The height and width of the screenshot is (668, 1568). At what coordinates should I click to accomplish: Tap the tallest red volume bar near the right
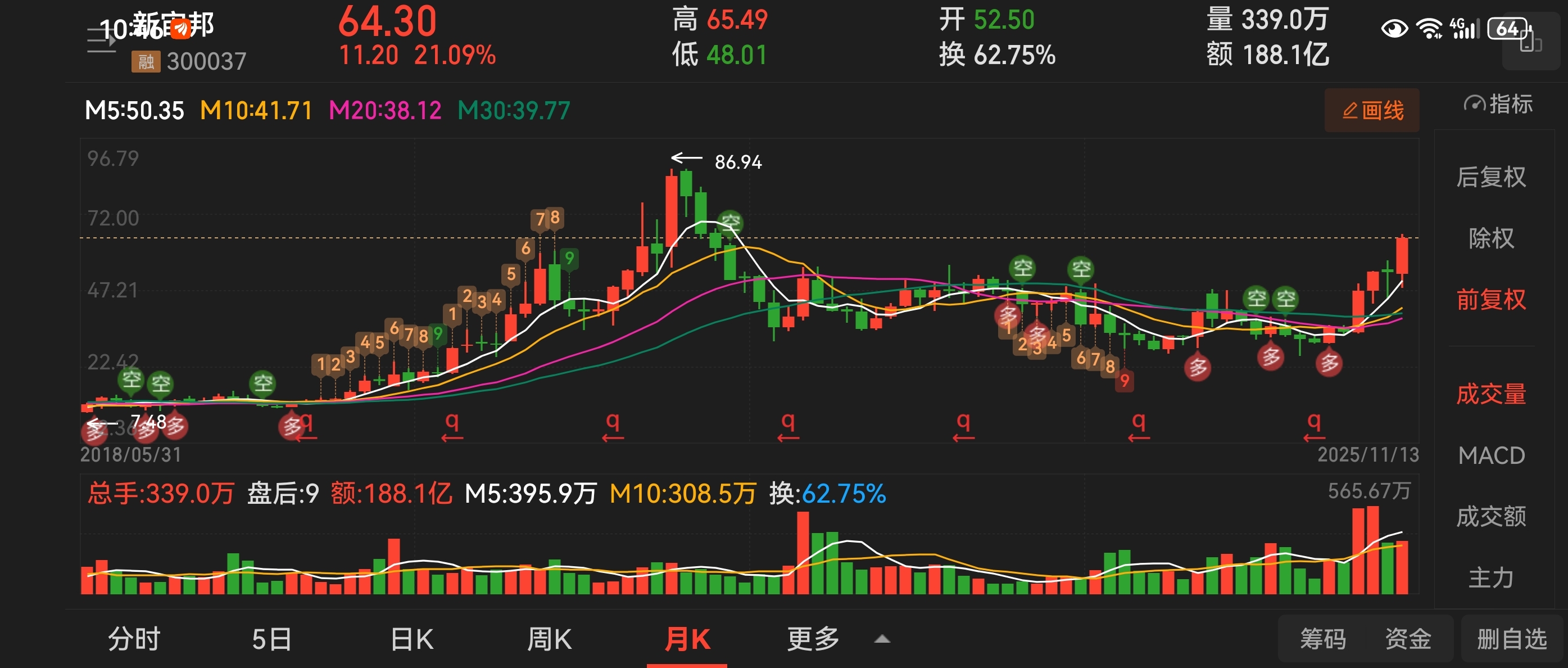pyautogui.click(x=1372, y=550)
